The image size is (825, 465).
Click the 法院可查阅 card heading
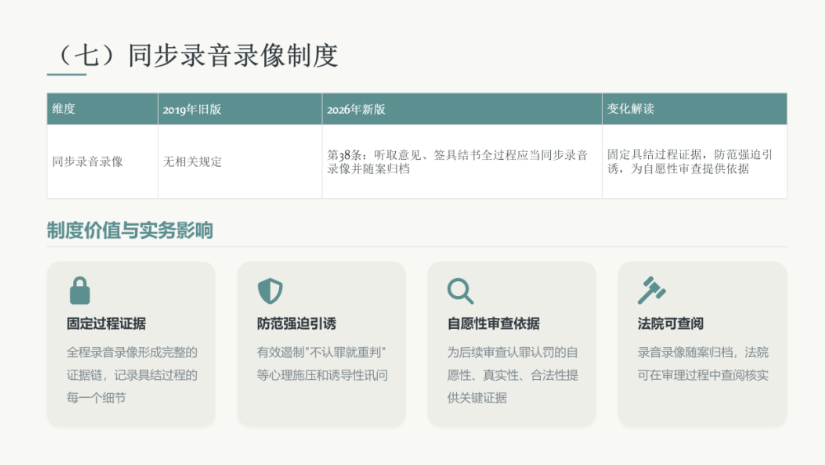click(x=670, y=324)
